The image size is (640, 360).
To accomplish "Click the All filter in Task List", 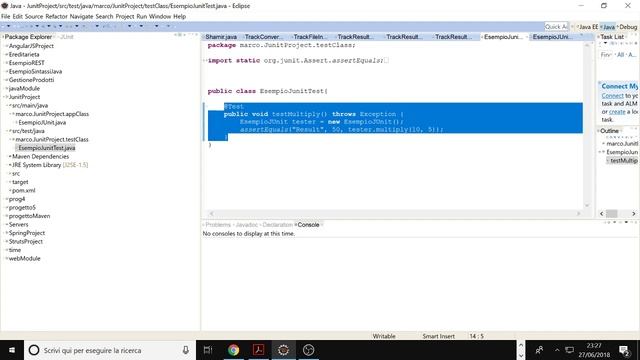I will click(x=621, y=55).
